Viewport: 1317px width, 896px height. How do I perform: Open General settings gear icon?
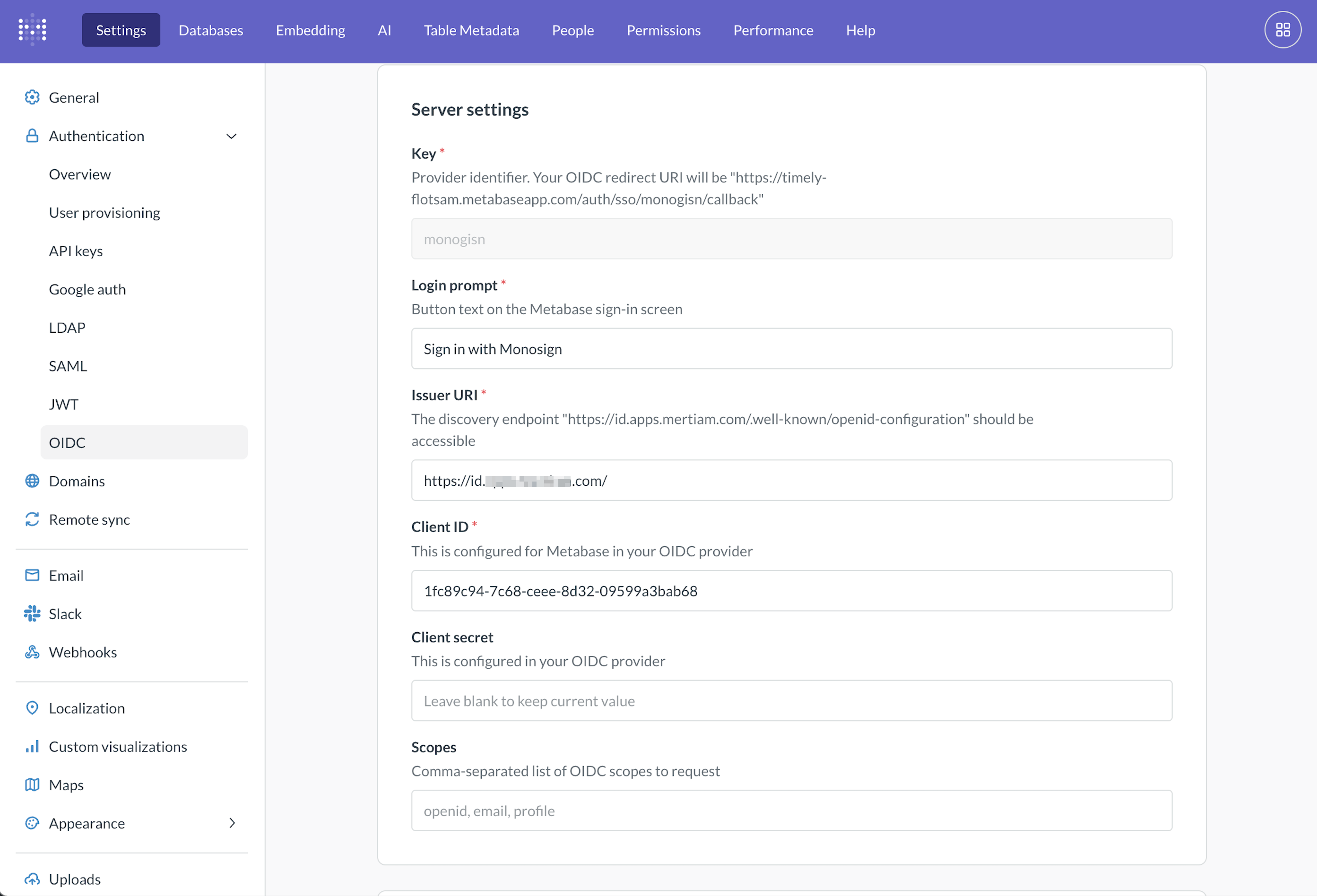point(32,97)
